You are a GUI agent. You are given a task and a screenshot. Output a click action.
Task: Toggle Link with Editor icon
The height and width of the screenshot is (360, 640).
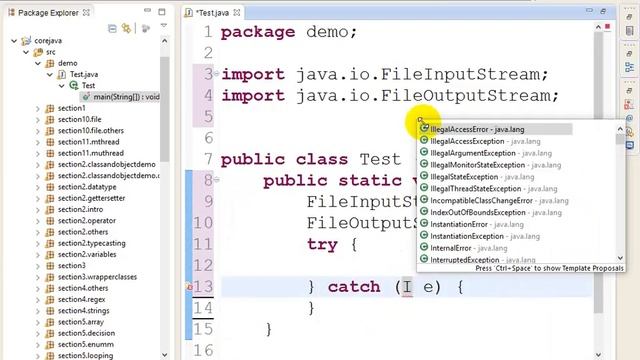pos(127,28)
